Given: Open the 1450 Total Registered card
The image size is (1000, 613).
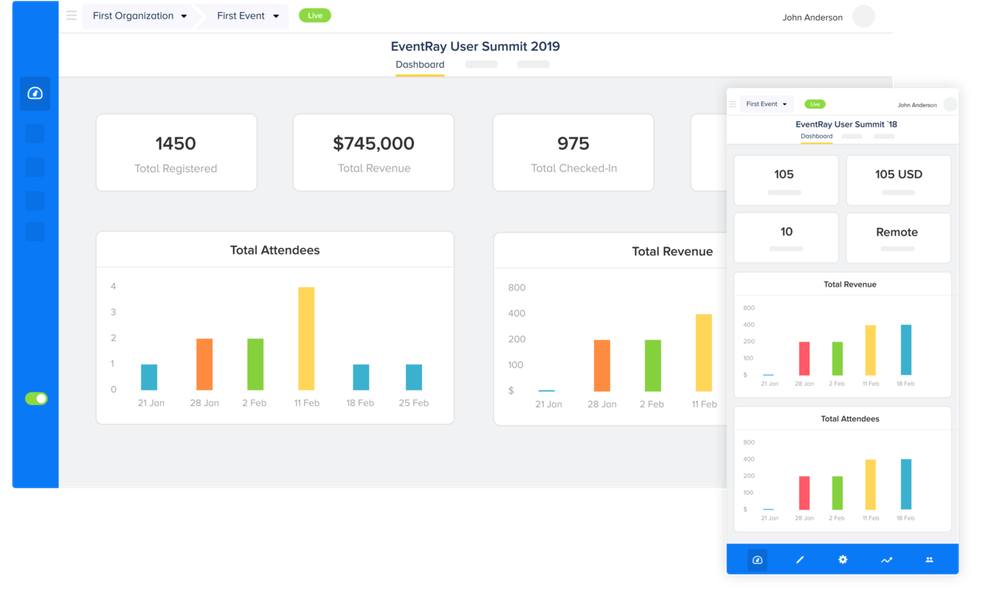Looking at the screenshot, I should point(177,152).
